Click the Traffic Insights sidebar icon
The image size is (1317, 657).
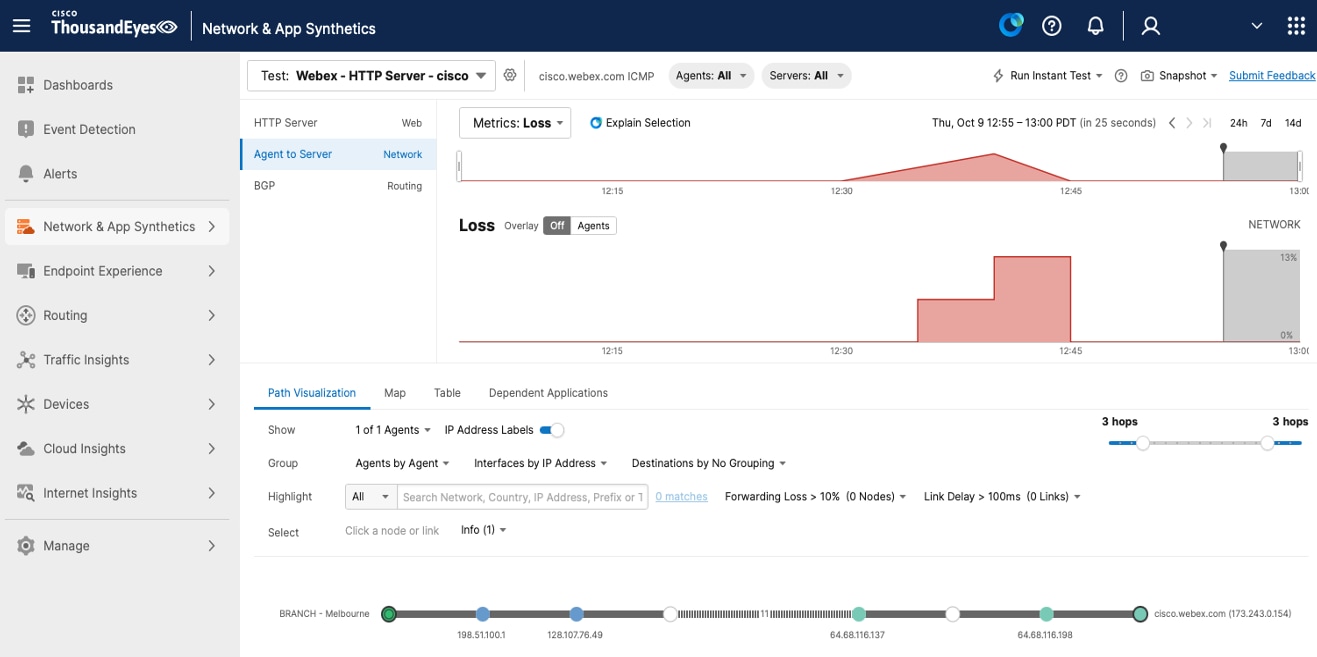click(26, 360)
